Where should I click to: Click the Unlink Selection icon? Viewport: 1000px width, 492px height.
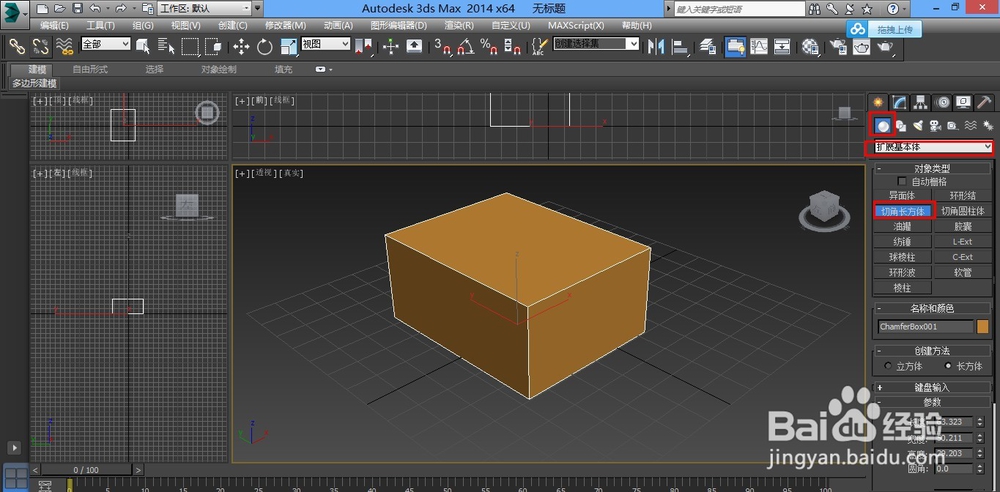[40, 47]
